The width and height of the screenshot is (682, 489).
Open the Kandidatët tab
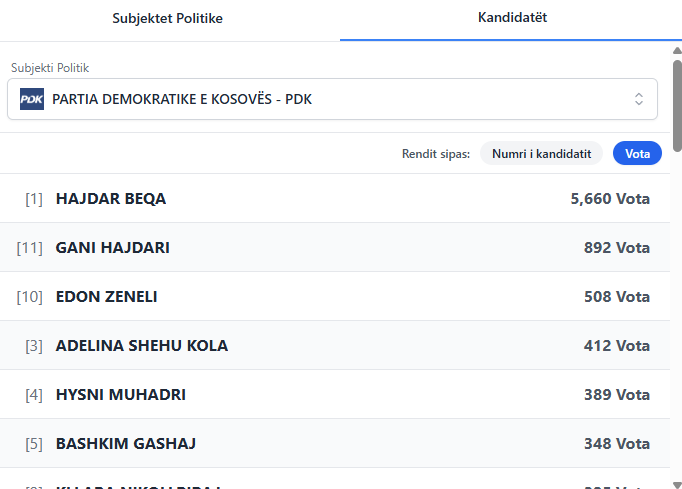pos(512,19)
